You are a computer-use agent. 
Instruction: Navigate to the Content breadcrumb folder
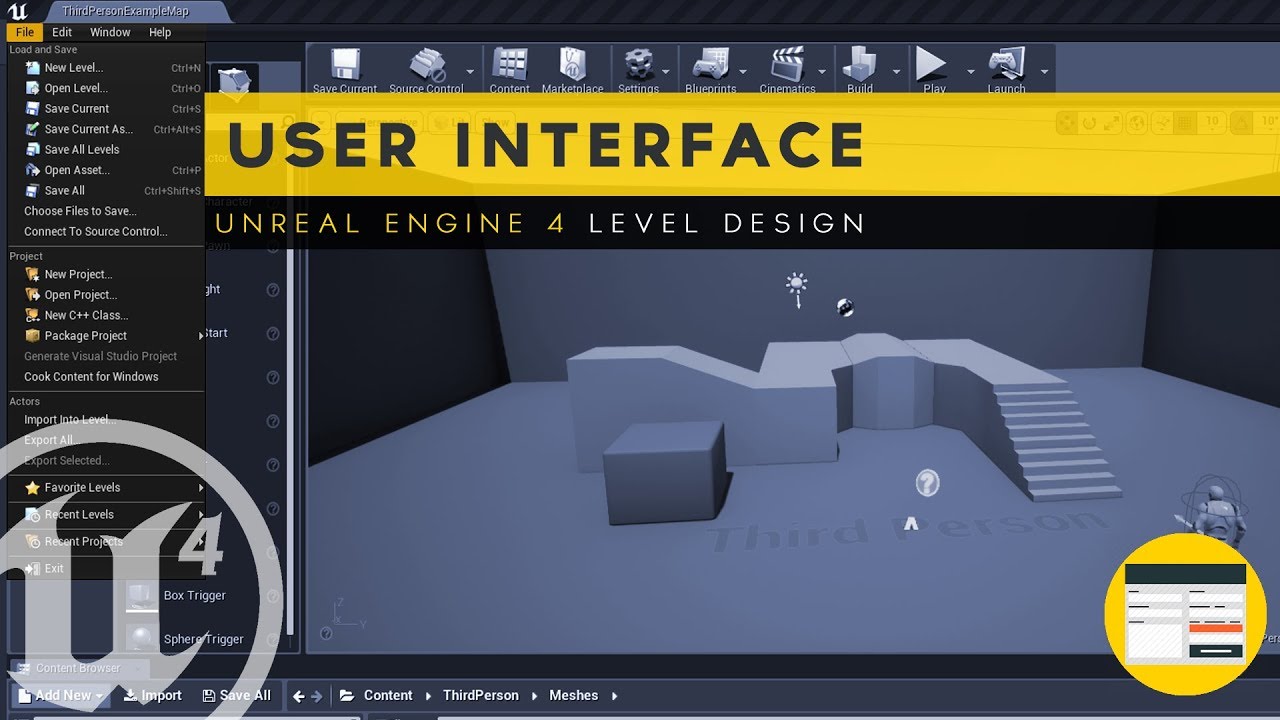point(388,696)
